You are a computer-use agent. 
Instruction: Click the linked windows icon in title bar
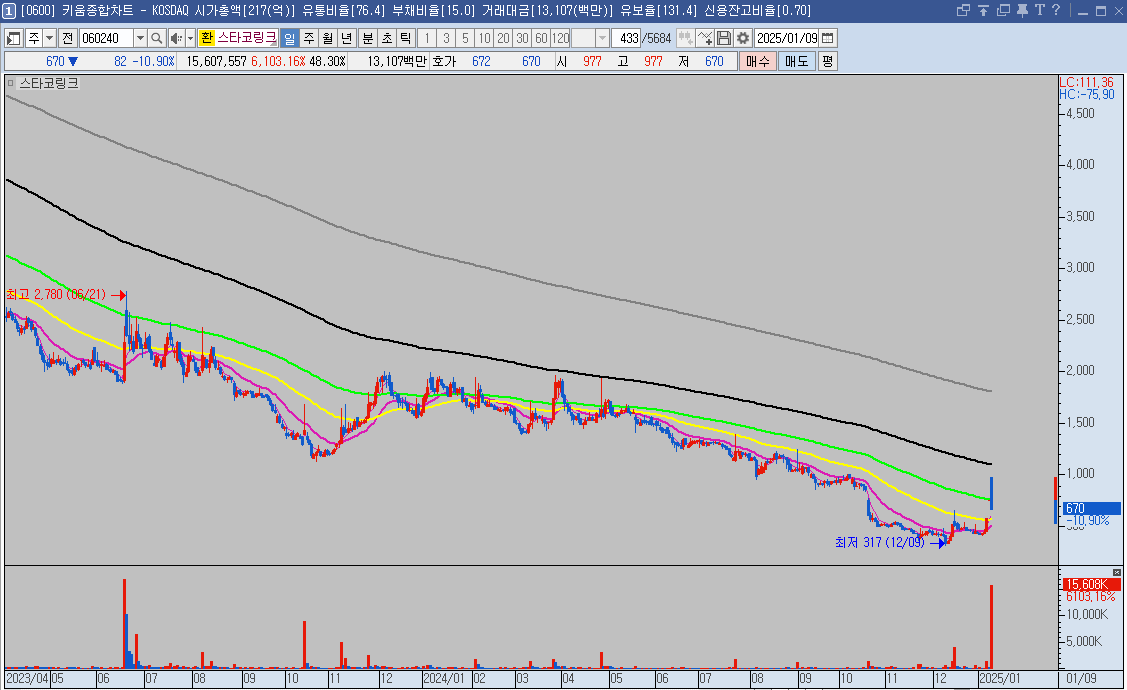click(x=964, y=10)
